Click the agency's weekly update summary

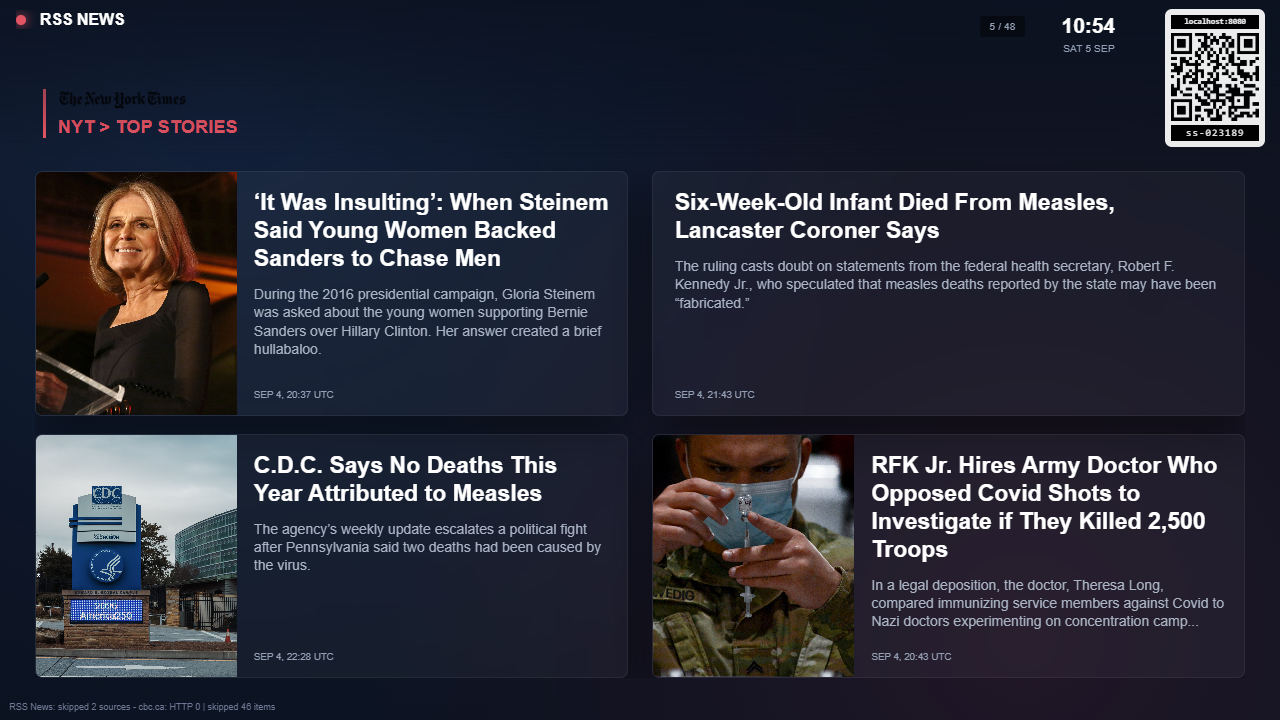[427, 547]
